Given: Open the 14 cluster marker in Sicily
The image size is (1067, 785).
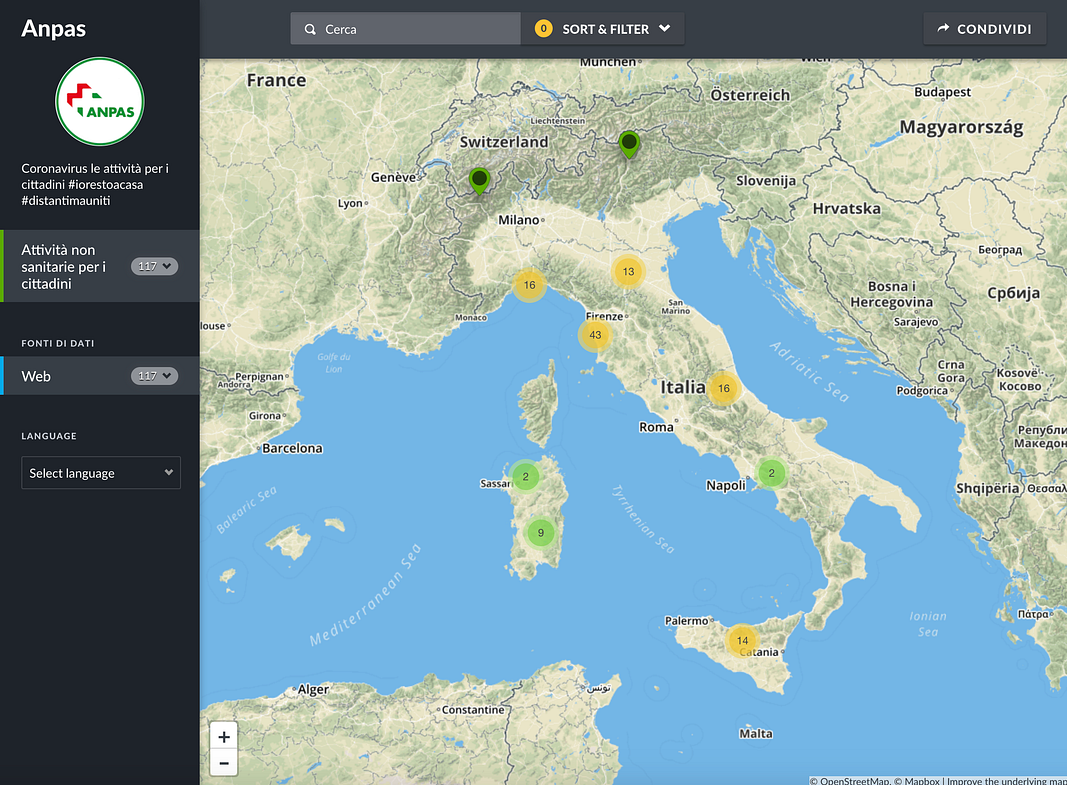Looking at the screenshot, I should 741,640.
